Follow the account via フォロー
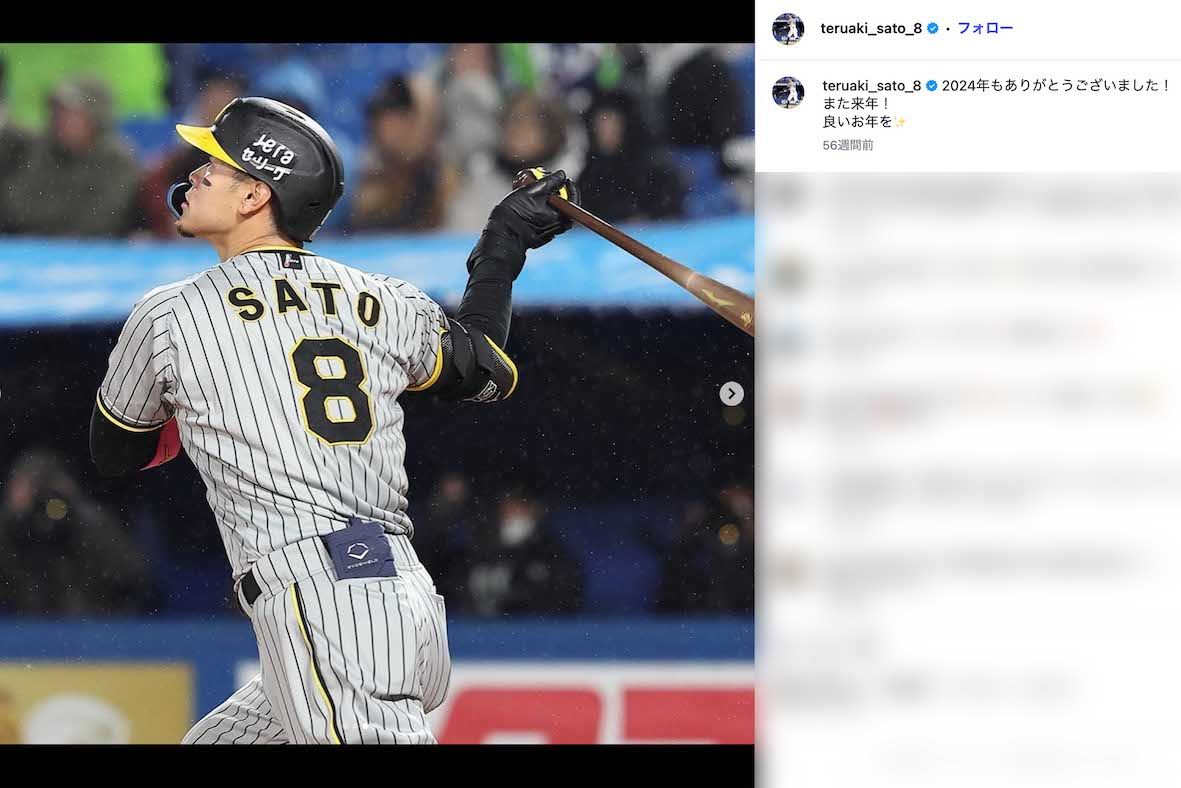 985,28
